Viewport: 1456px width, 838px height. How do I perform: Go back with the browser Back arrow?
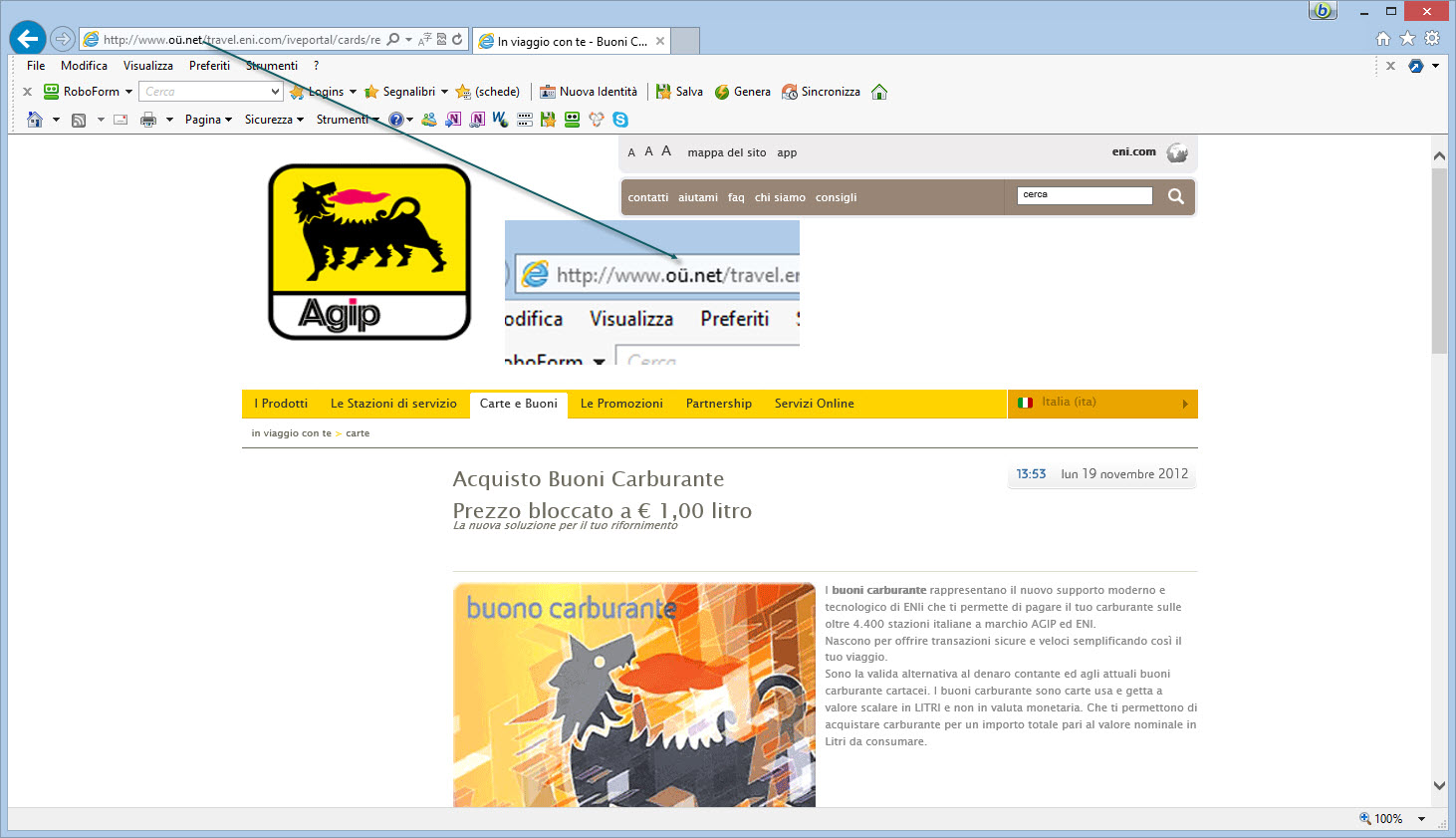(28, 39)
